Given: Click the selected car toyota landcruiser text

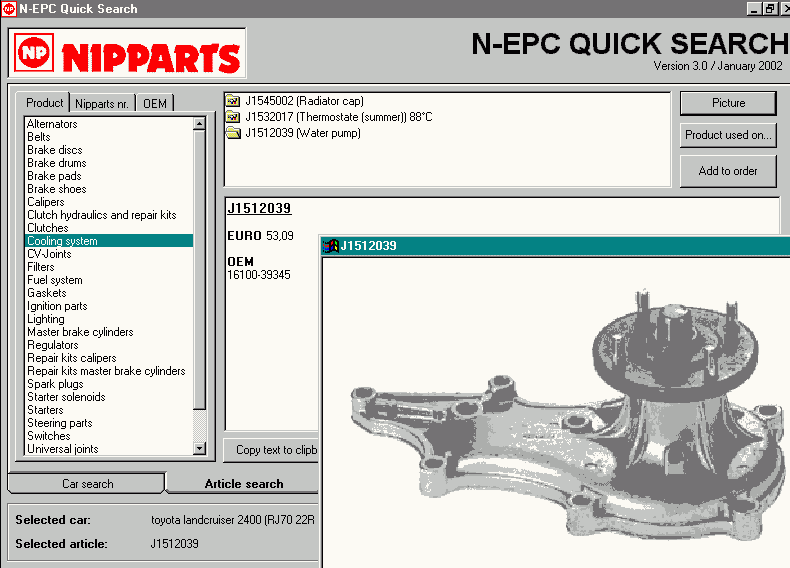Looking at the screenshot, I should coord(233,520).
